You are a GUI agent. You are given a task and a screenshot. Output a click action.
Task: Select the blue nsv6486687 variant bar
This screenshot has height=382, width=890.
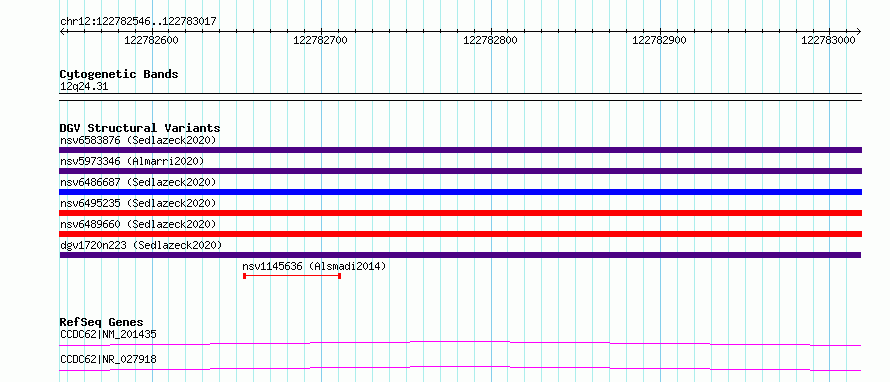pyautogui.click(x=460, y=192)
